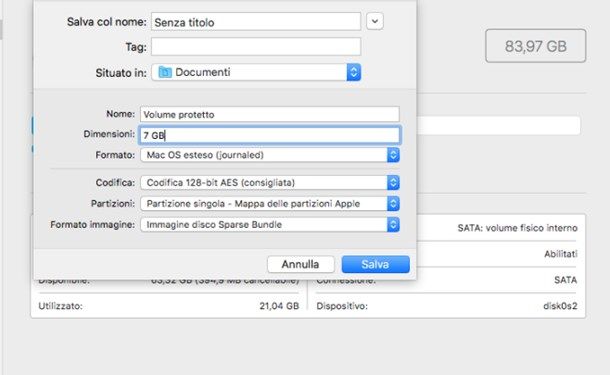This screenshot has width=610, height=375.
Task: Click the 'disk0s2' device value
Action: [560, 306]
